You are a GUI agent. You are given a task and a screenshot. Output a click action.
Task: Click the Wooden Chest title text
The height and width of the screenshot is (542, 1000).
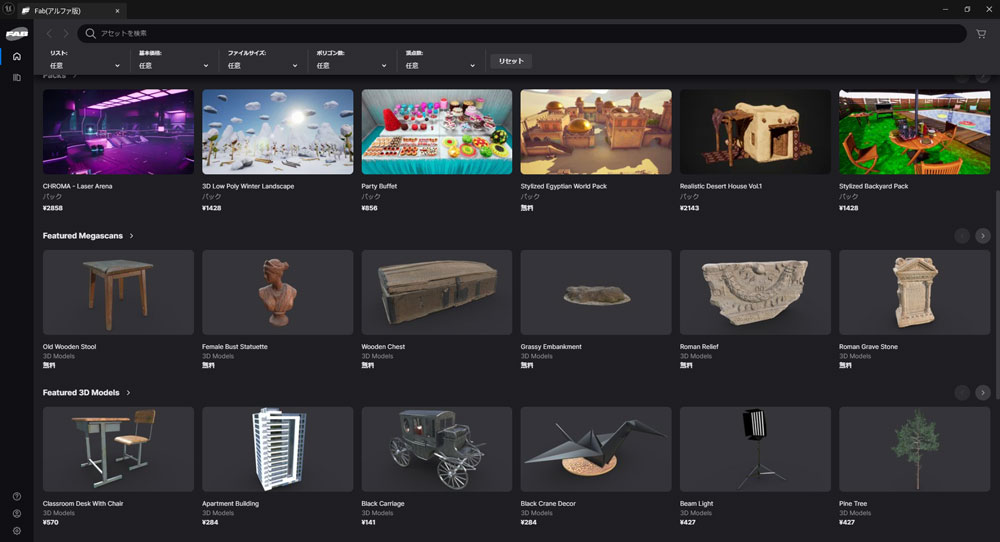pyautogui.click(x=383, y=347)
